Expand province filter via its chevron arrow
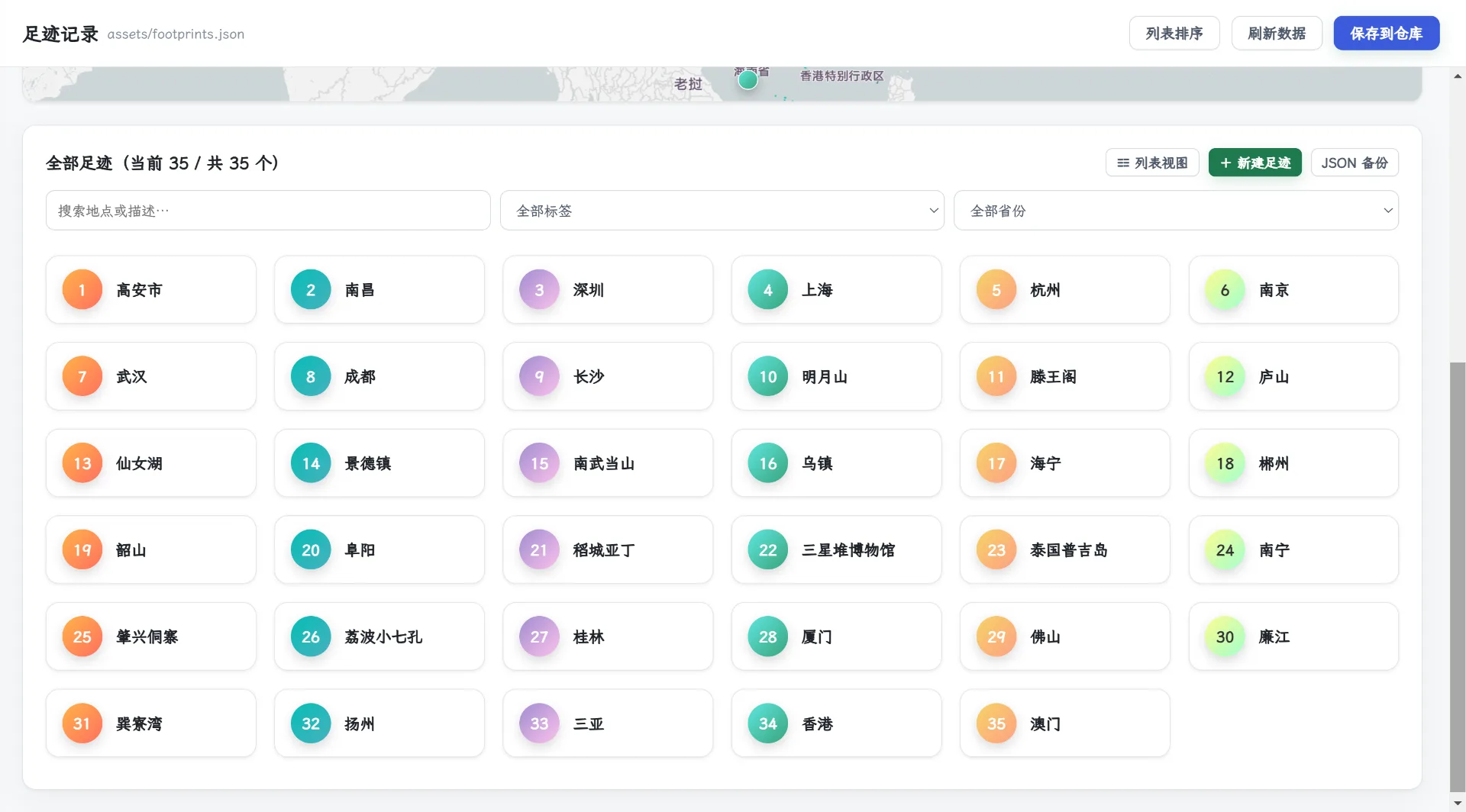The width and height of the screenshot is (1466, 812). pyautogui.click(x=1387, y=211)
